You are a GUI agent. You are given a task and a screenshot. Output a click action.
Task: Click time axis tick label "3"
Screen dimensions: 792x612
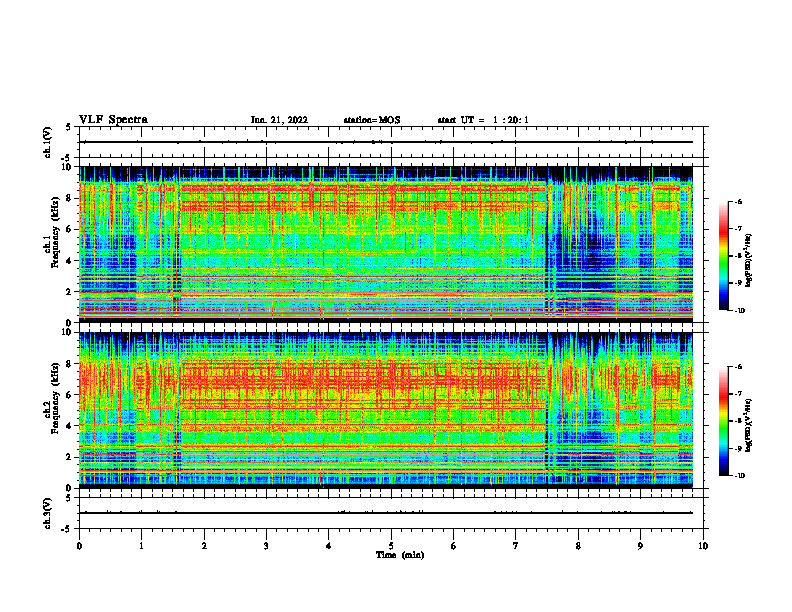pyautogui.click(x=266, y=546)
